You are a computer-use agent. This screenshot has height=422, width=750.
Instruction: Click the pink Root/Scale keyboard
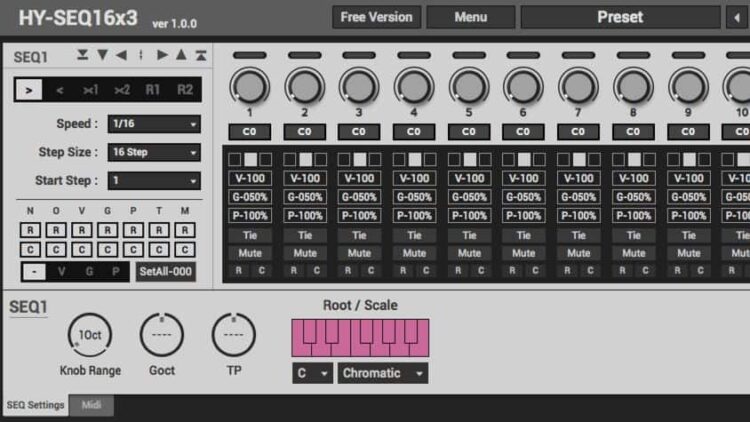tap(360, 338)
